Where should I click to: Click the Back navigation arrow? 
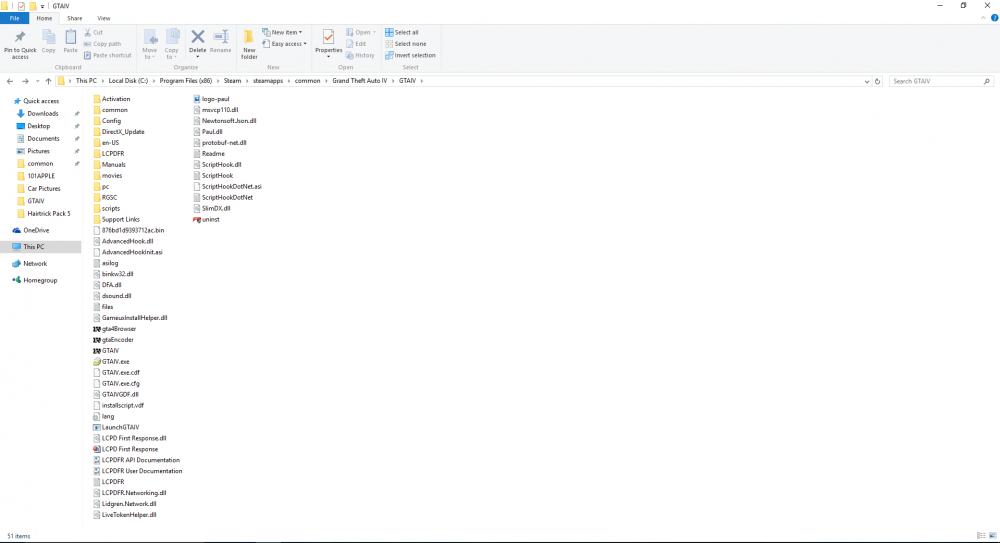click(x=10, y=81)
